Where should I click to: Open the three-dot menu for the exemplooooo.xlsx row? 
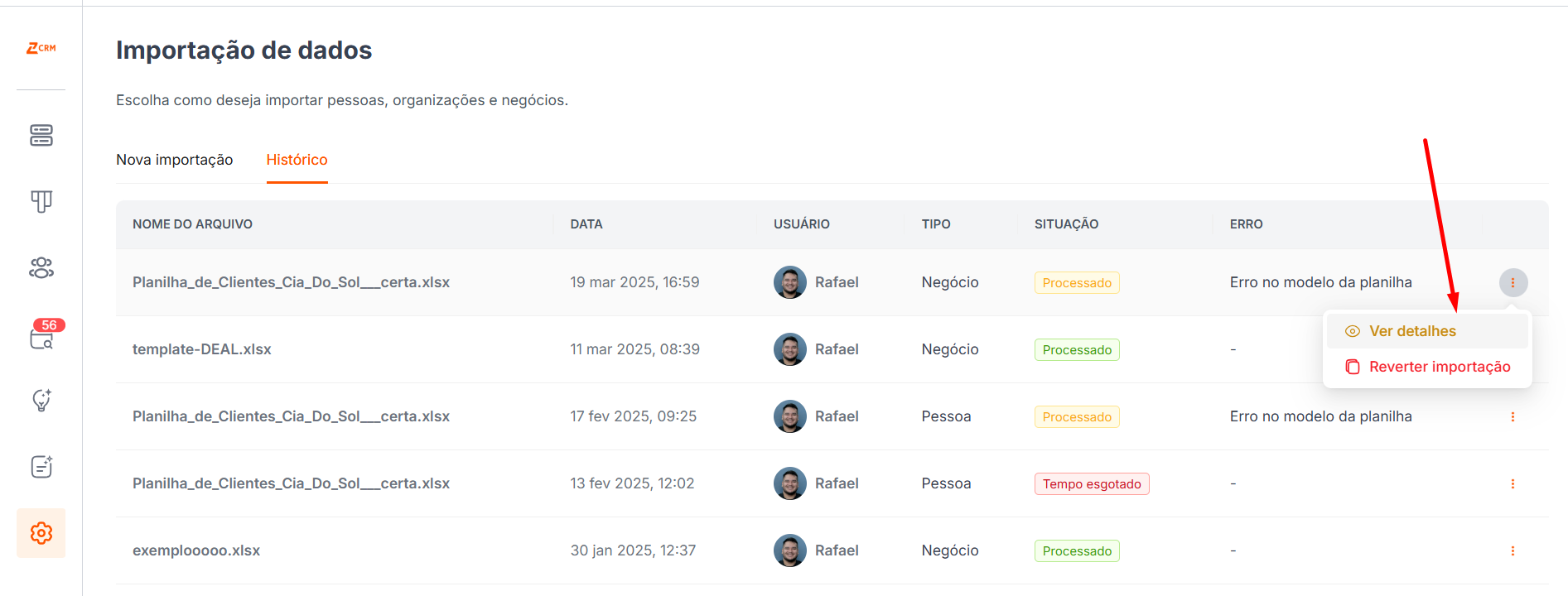click(x=1513, y=551)
